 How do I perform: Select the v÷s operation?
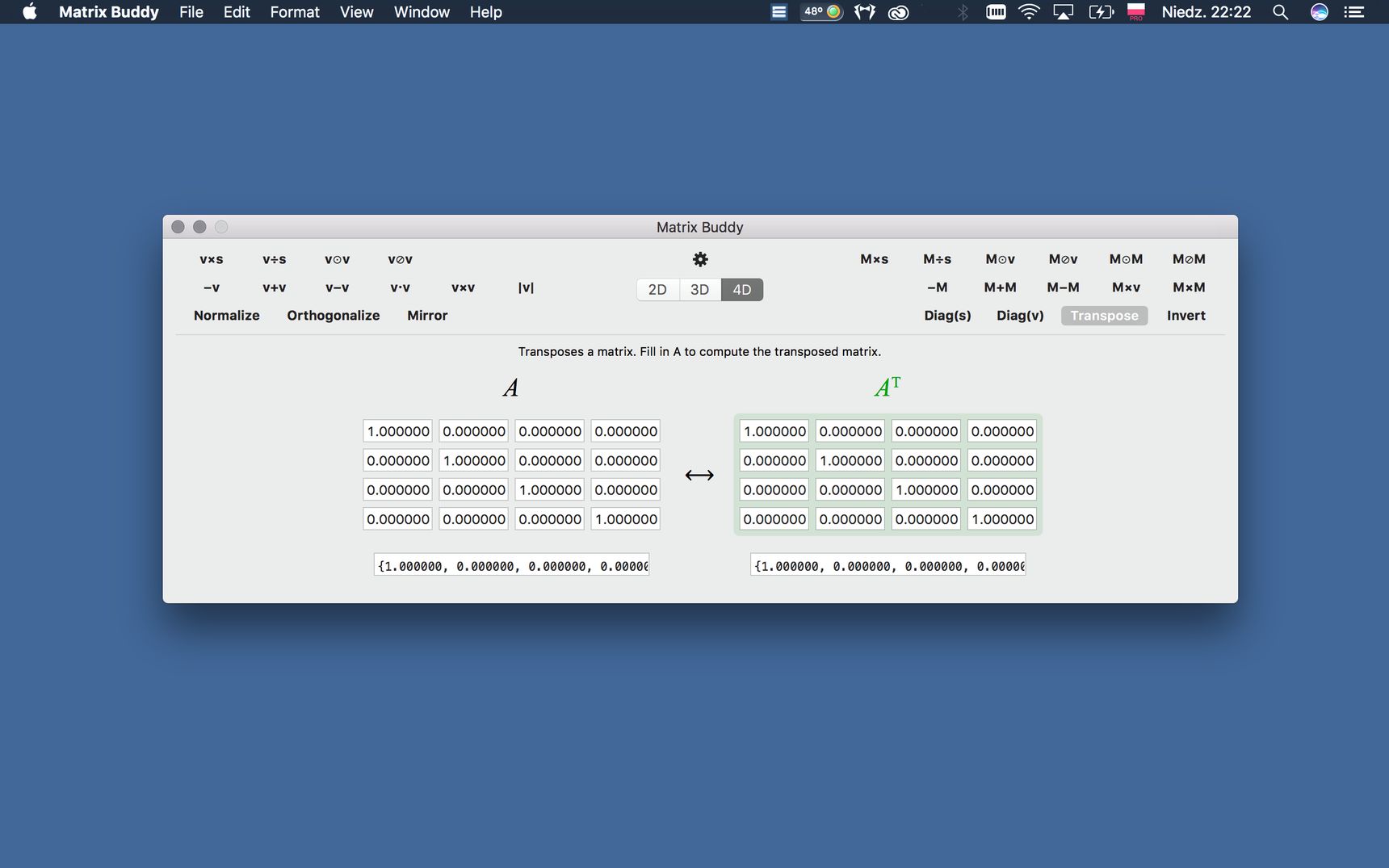[x=275, y=259]
